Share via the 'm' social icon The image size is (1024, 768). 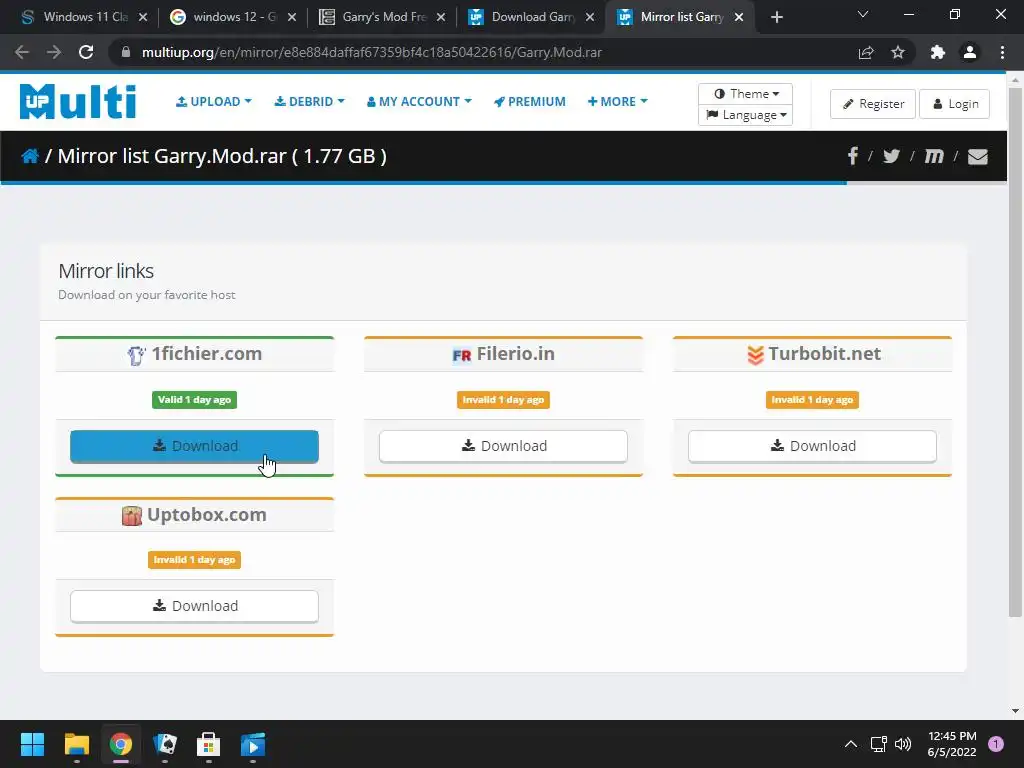coord(934,156)
